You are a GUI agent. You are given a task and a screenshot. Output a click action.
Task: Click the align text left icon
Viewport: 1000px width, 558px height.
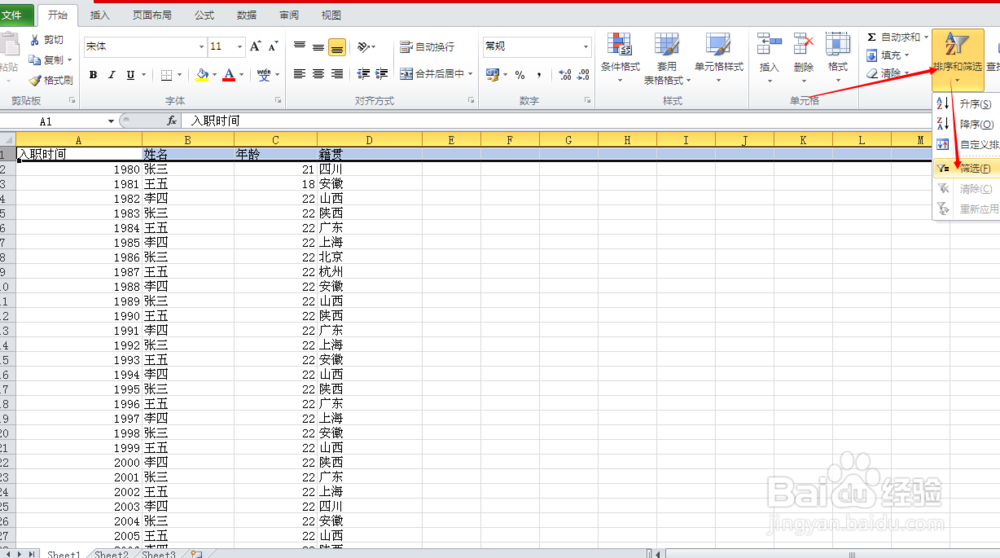click(299, 74)
